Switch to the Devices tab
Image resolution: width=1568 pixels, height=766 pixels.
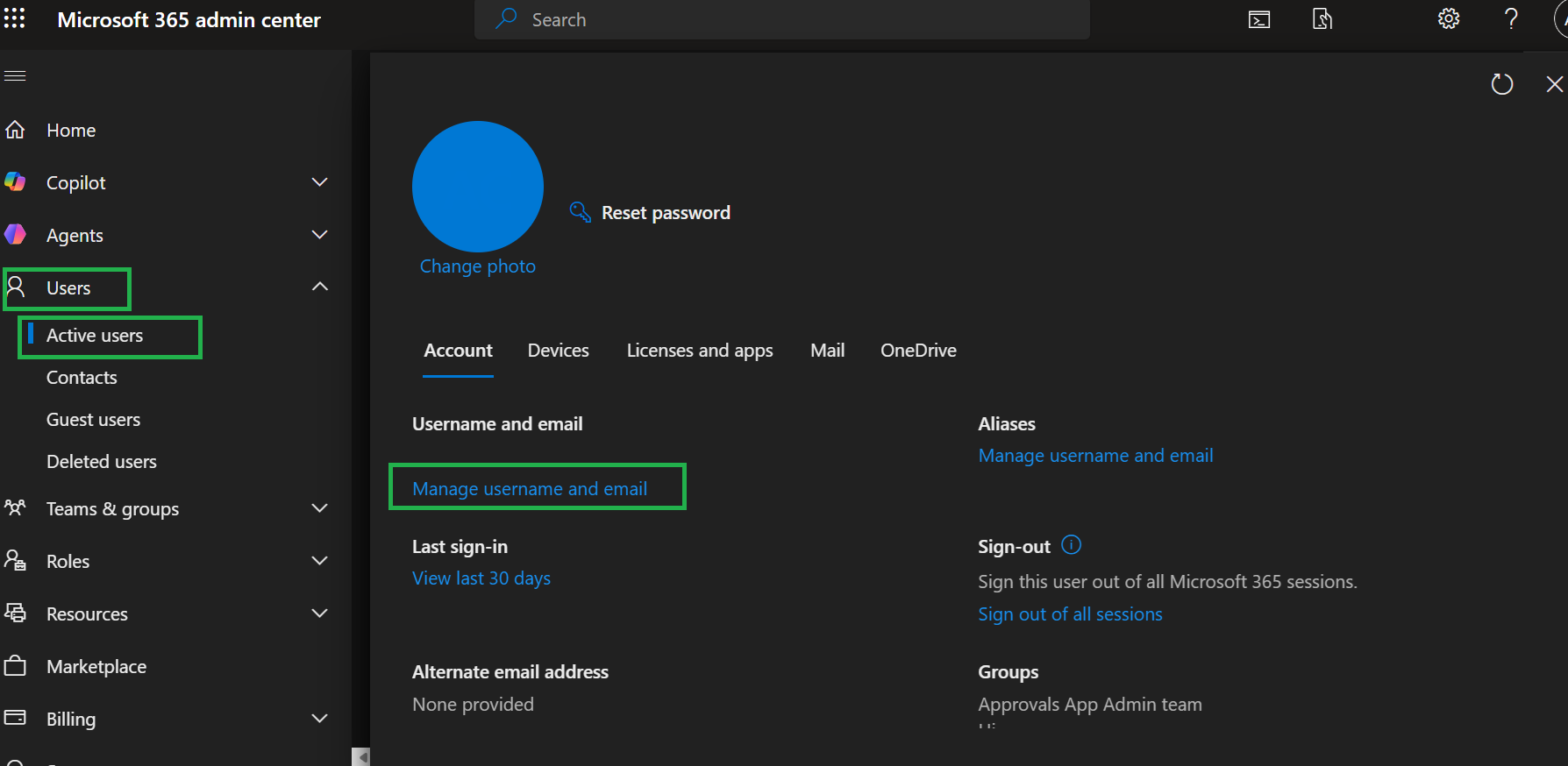[559, 351]
